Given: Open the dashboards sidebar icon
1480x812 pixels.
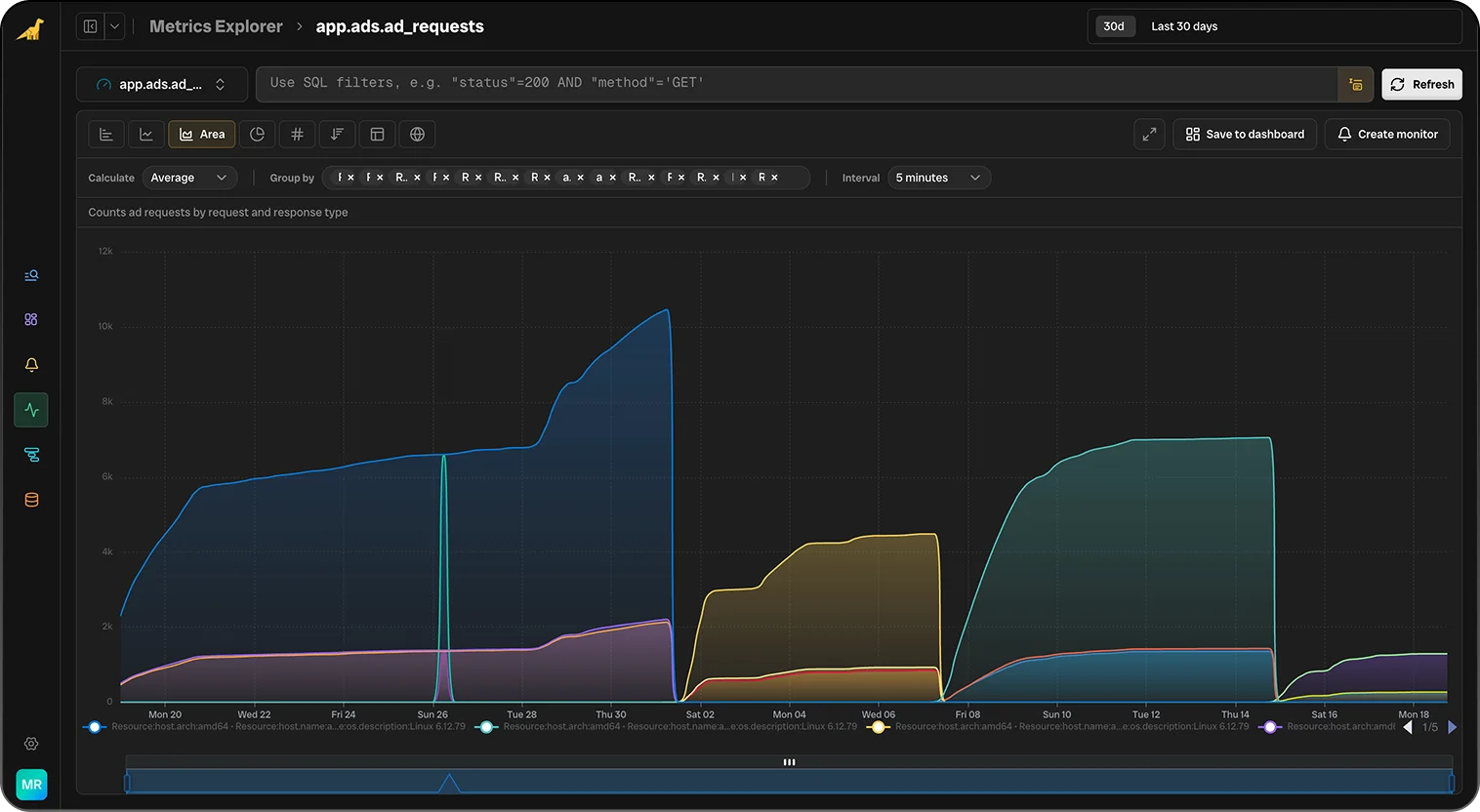Looking at the screenshot, I should coord(31,320).
